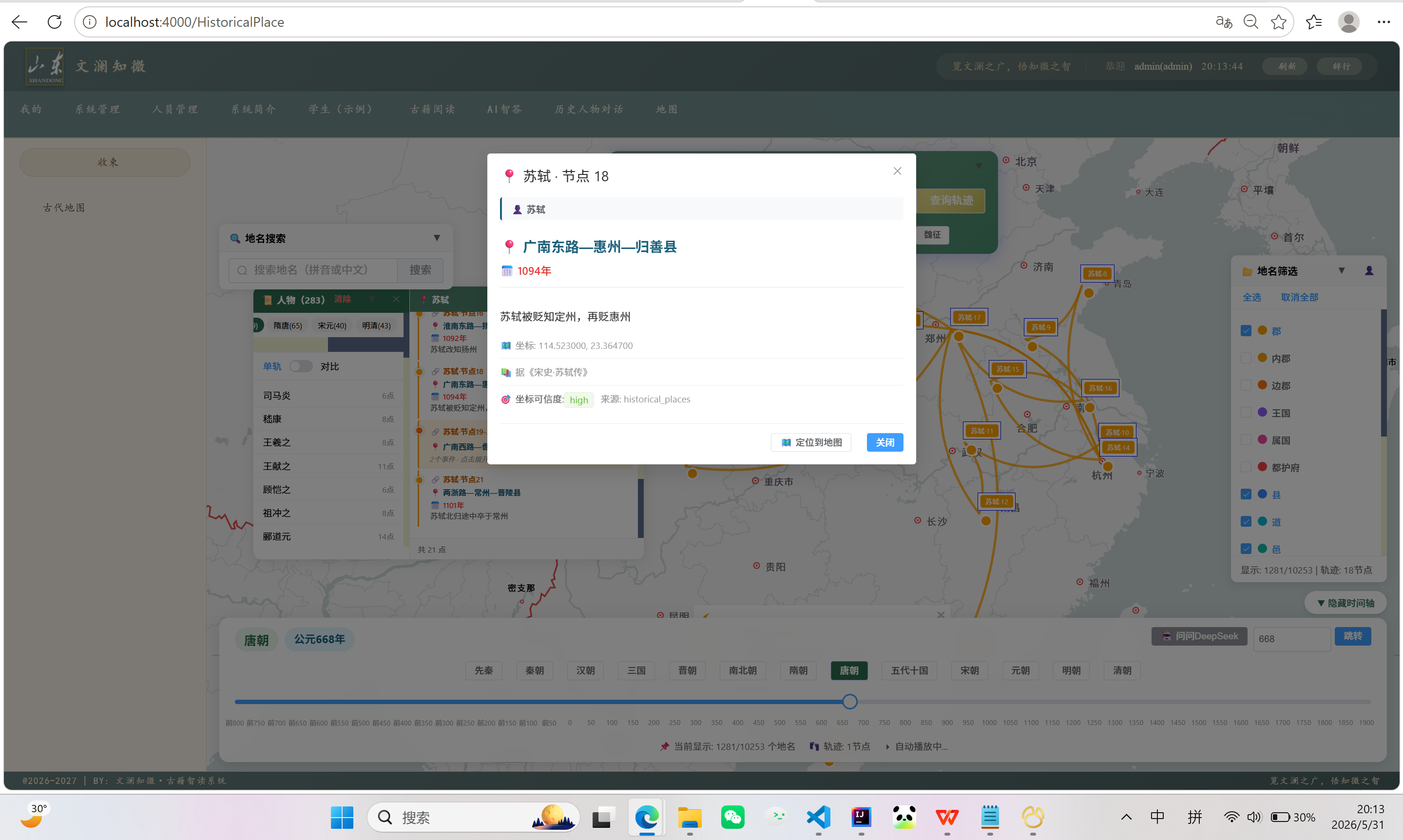The image size is (1403, 840).
Task: Open browser profile avatar
Action: point(1349,22)
